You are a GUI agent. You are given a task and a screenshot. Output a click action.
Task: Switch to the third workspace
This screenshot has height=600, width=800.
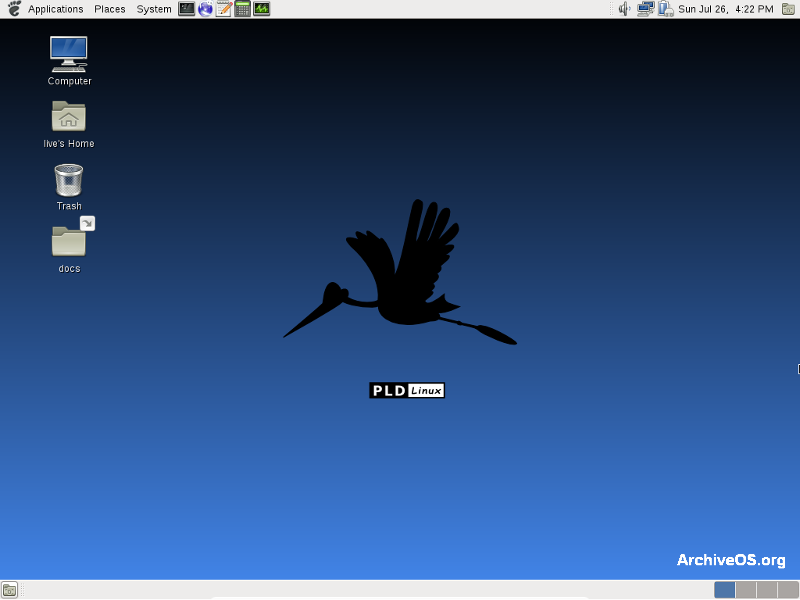point(767,590)
